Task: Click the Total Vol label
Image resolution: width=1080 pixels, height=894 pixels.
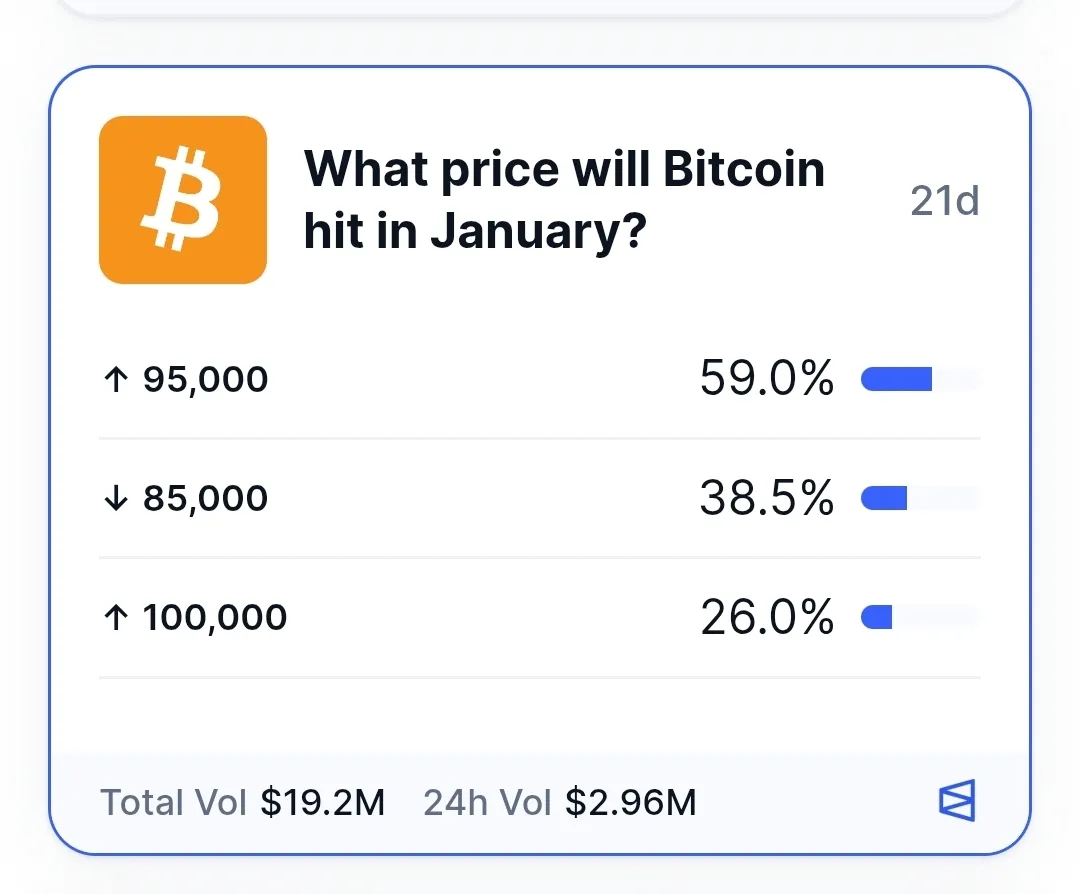Action: (172, 802)
